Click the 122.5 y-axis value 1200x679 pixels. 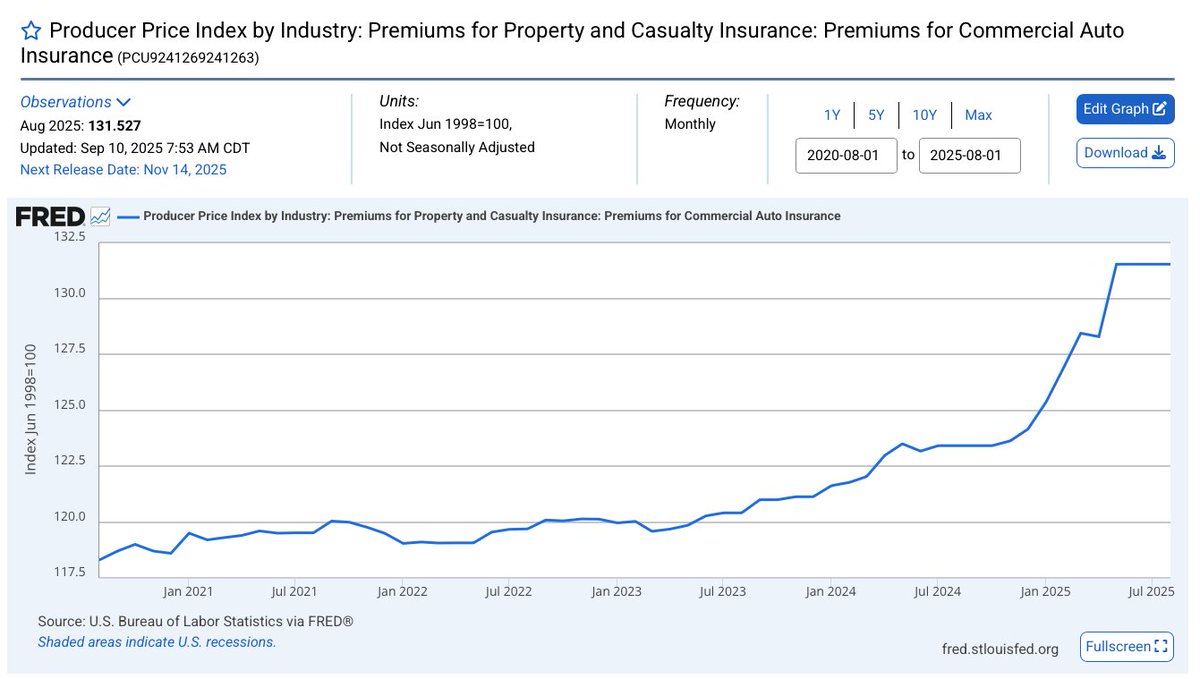(68, 462)
